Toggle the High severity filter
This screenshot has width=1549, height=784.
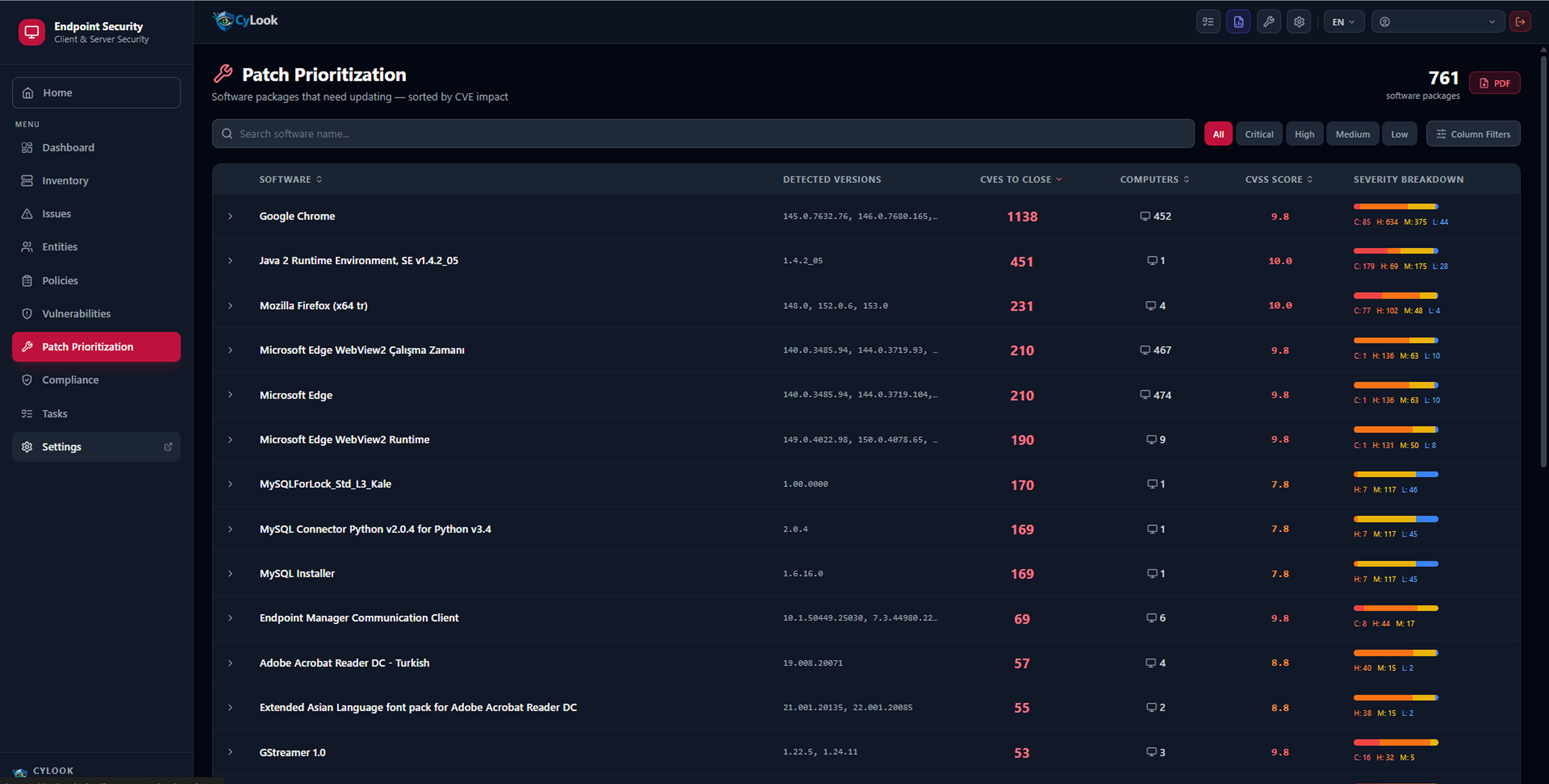(x=1304, y=134)
